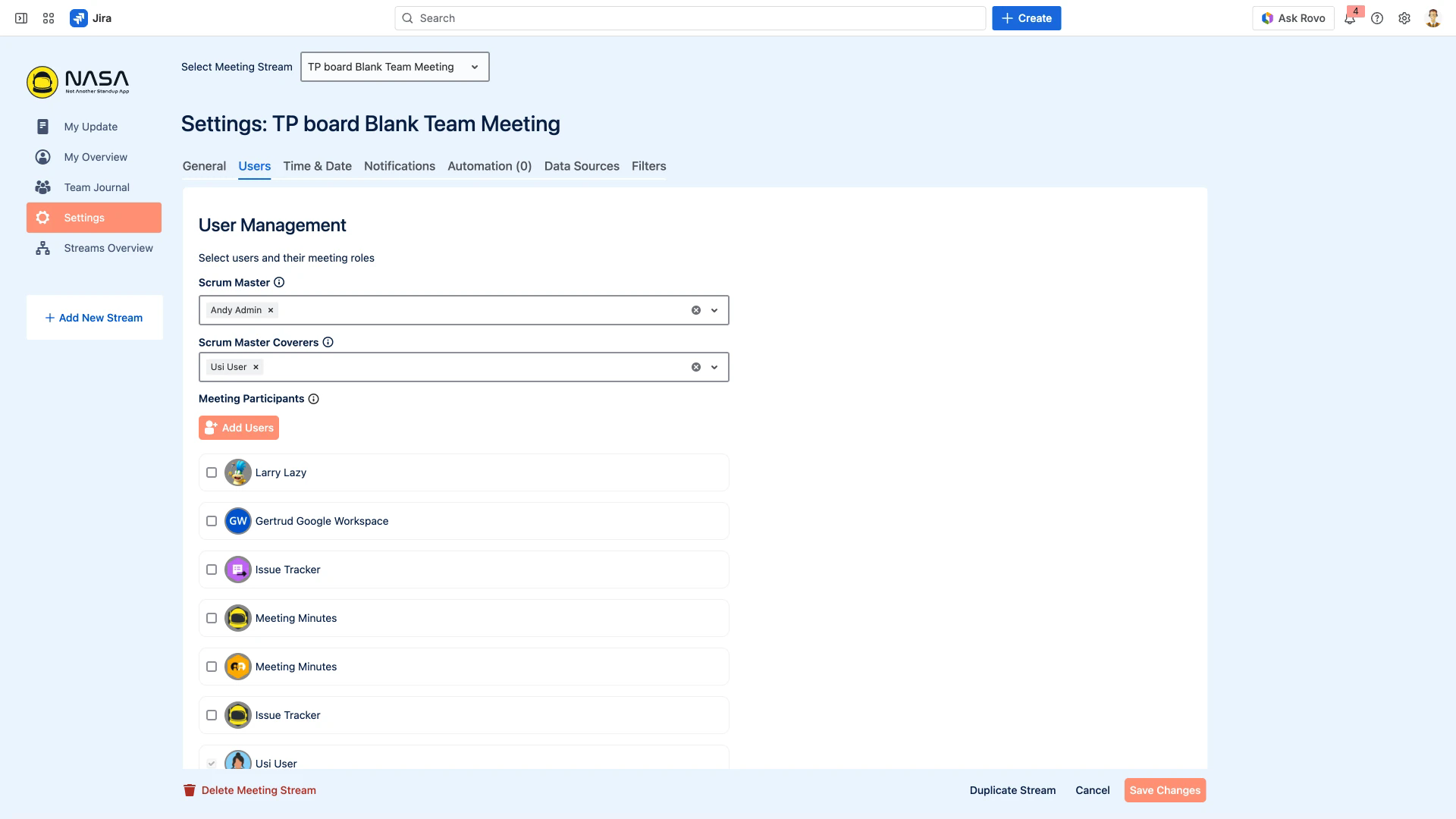This screenshot has width=1456, height=819.
Task: Click the Add Users button
Action: [238, 427]
